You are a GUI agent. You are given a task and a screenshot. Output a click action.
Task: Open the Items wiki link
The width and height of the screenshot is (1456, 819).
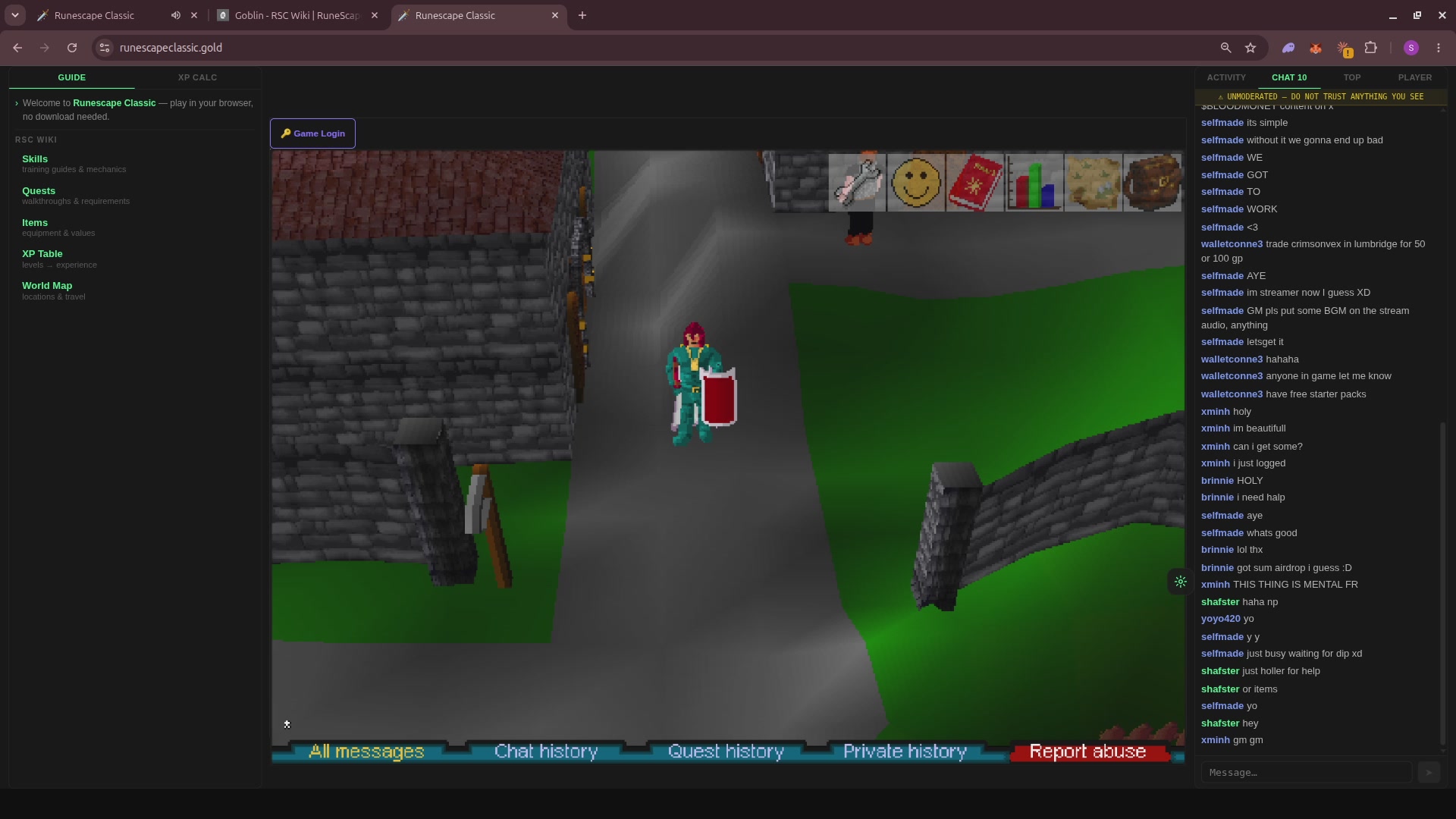tap(35, 223)
